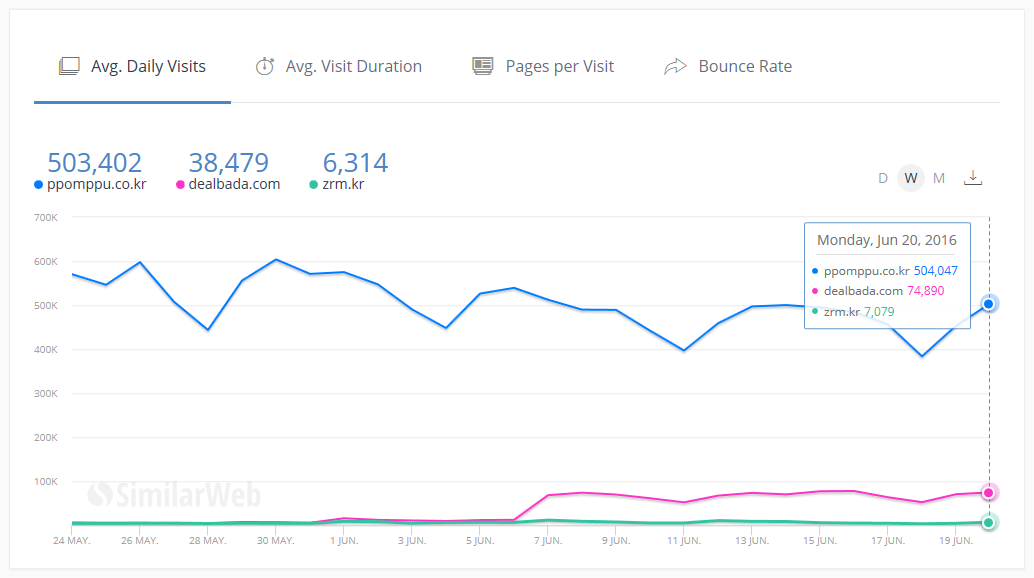Click the zrm.kr legend label
The image size is (1034, 578).
[345, 184]
